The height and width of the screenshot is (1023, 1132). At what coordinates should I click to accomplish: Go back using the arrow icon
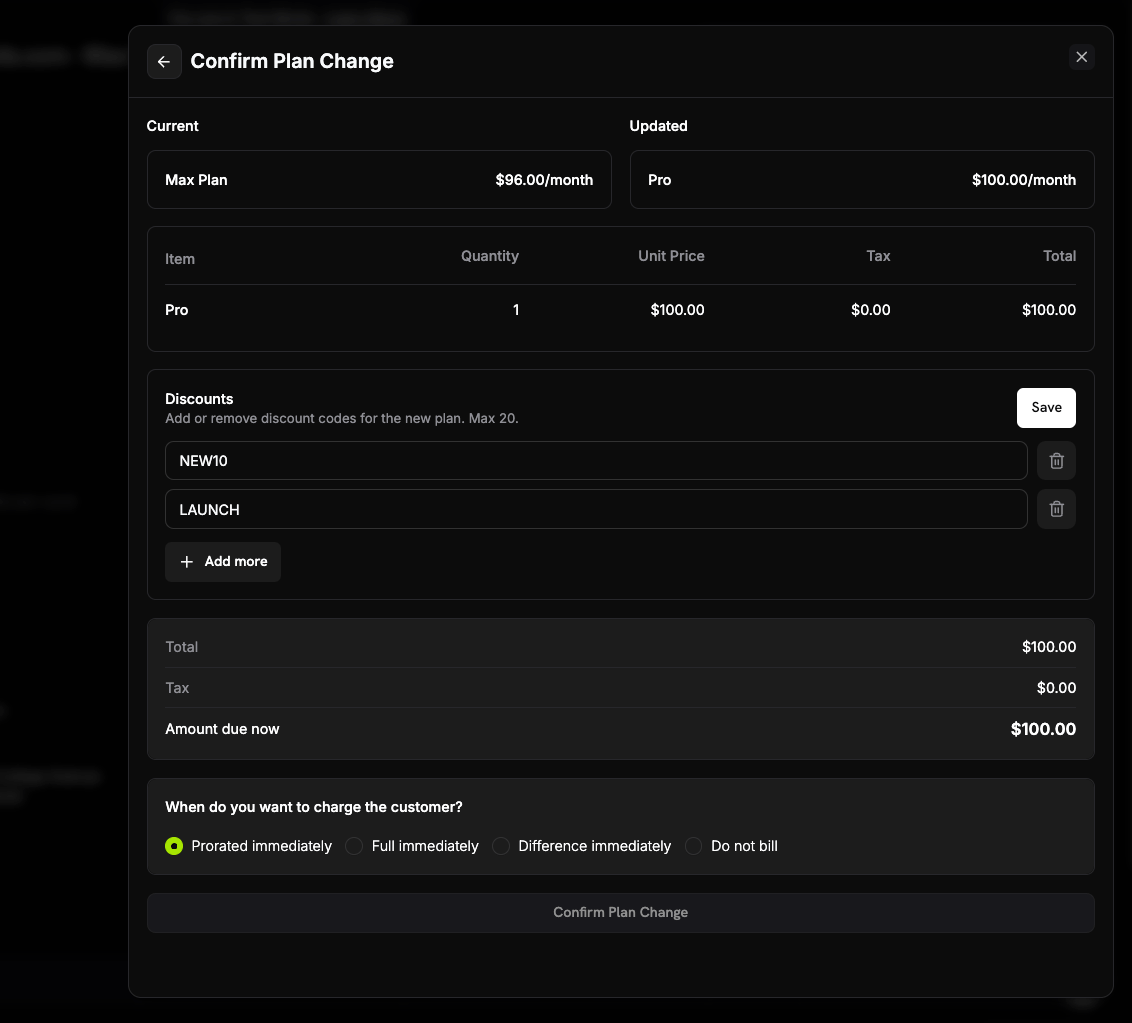click(x=164, y=61)
